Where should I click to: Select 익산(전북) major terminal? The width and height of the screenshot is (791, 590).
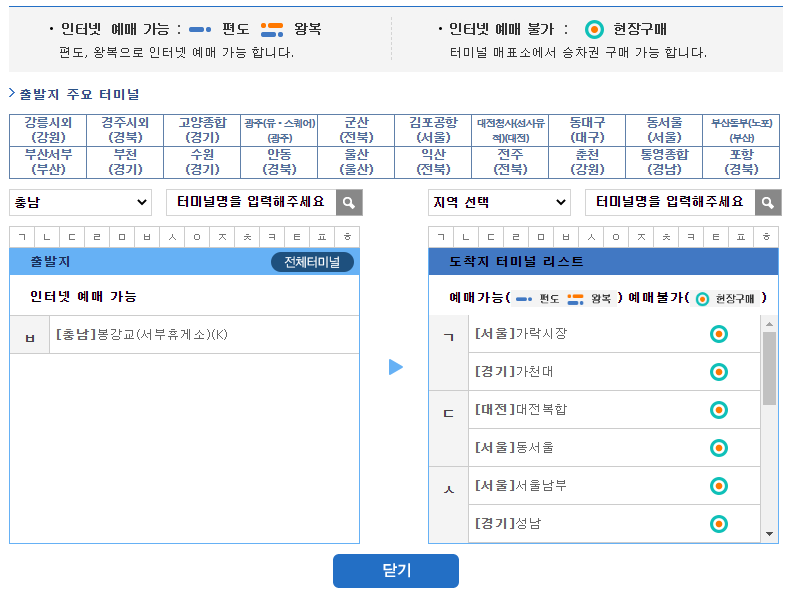(433, 162)
